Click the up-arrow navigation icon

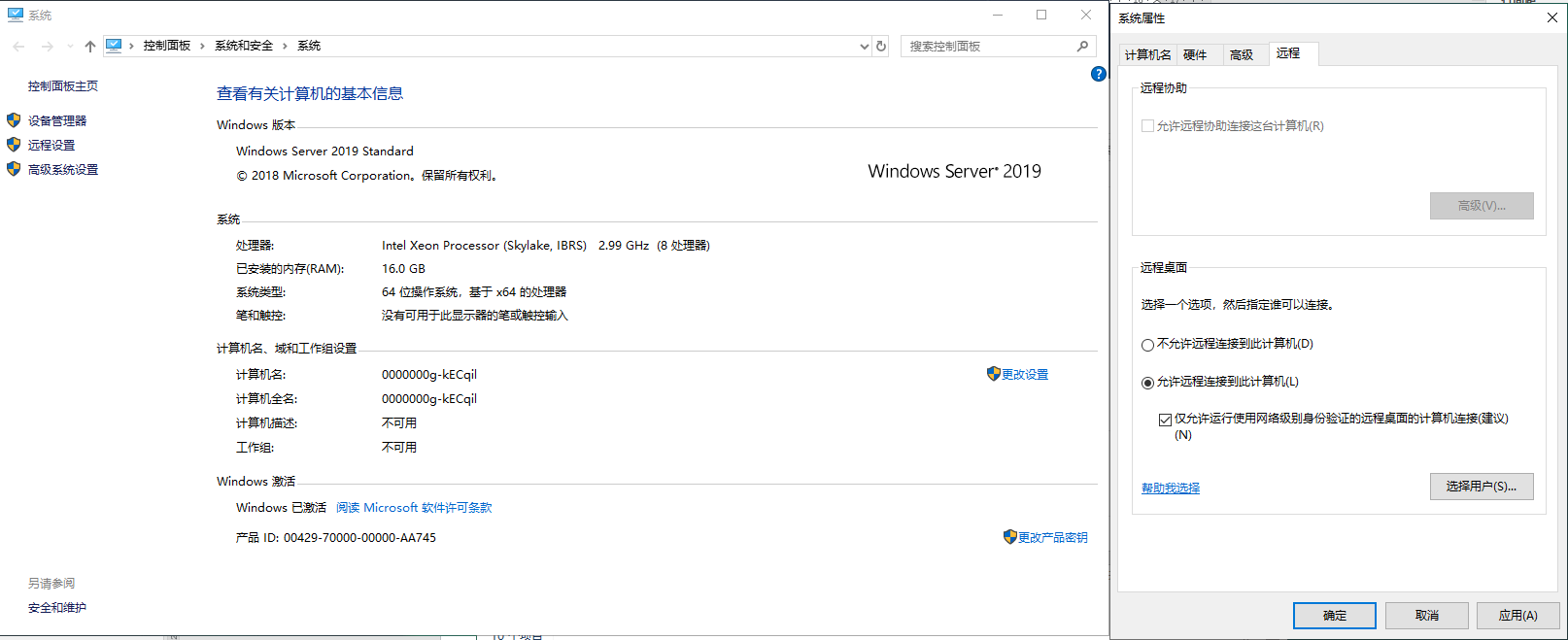(89, 46)
